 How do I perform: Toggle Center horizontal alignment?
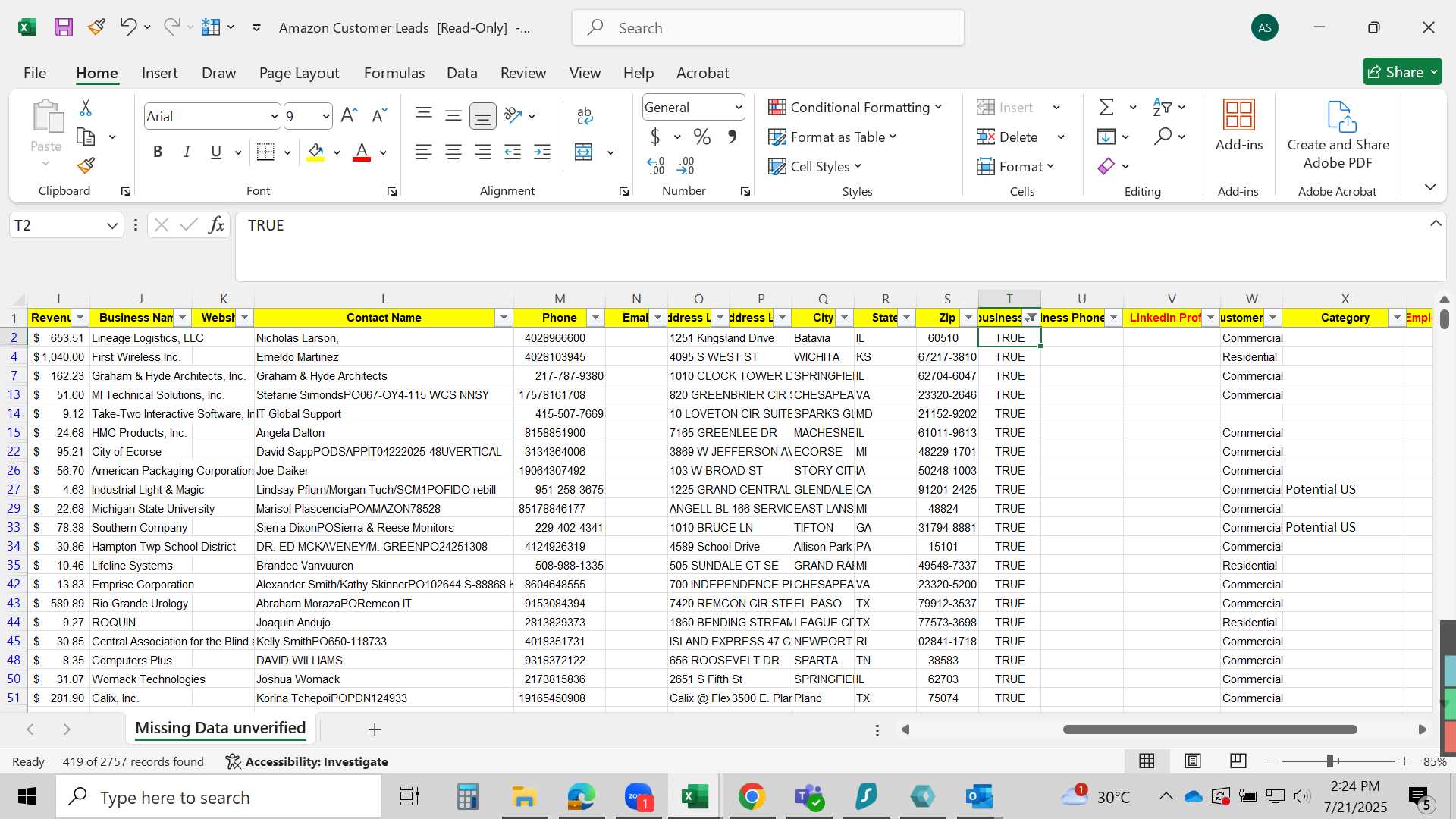pyautogui.click(x=453, y=152)
